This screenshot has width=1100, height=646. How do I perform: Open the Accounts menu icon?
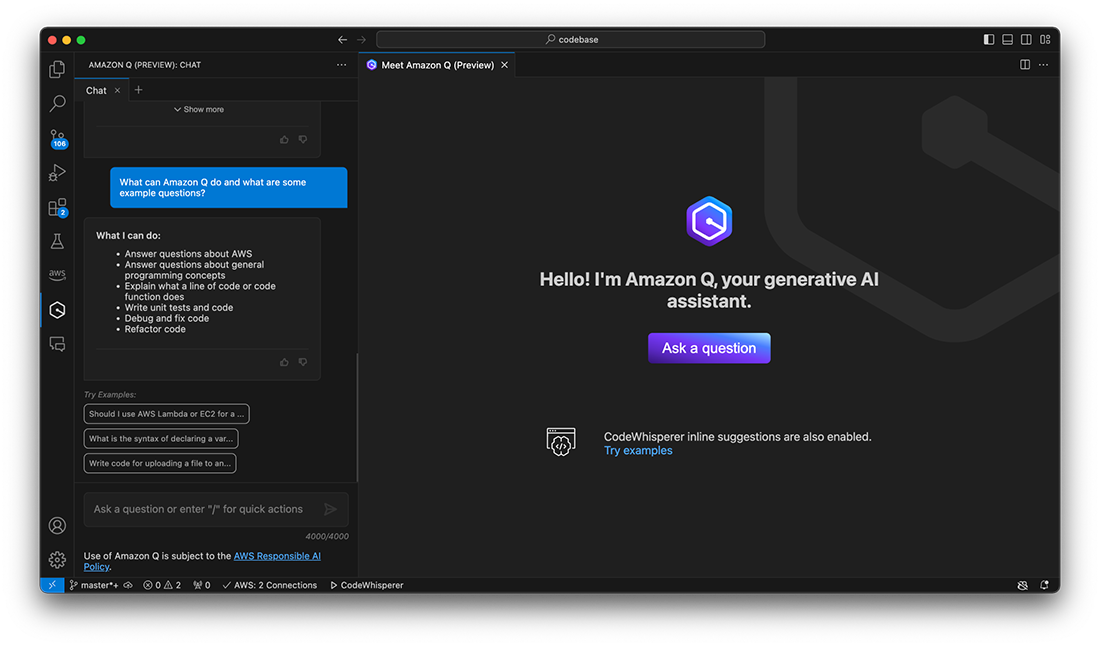(58, 525)
